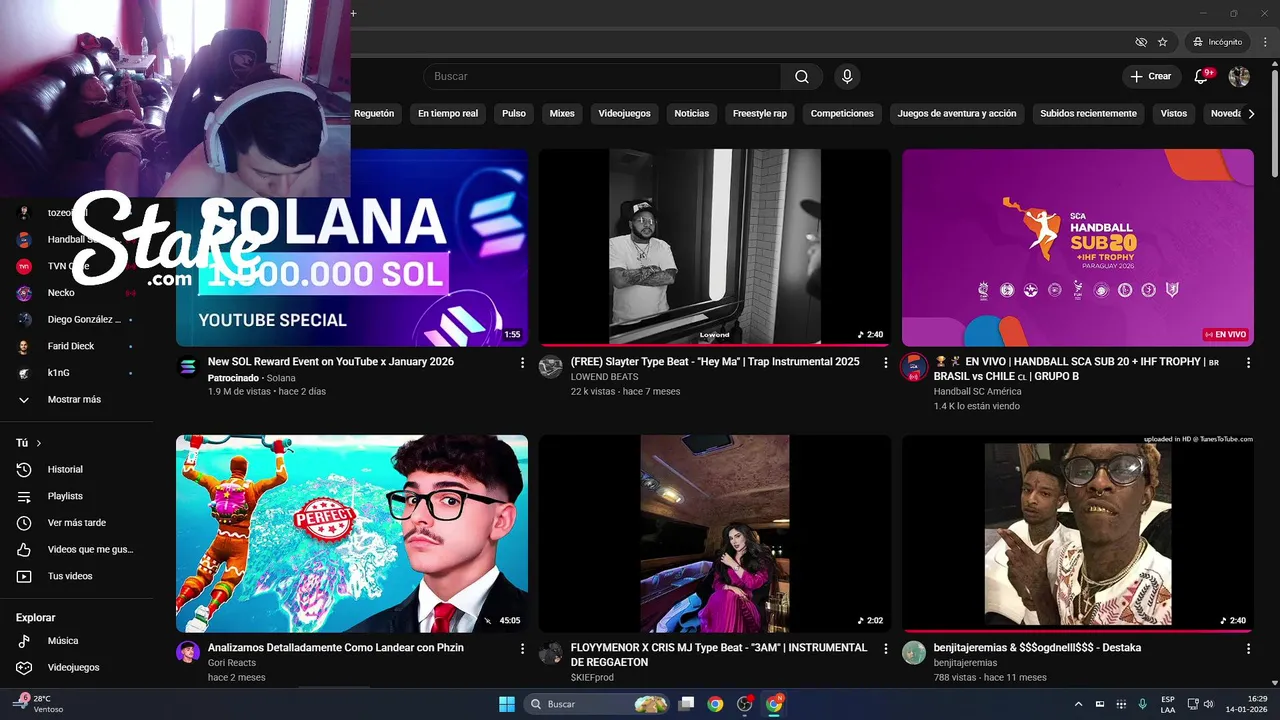
Task: Focus the YouTube Buscar search field
Action: pos(602,77)
